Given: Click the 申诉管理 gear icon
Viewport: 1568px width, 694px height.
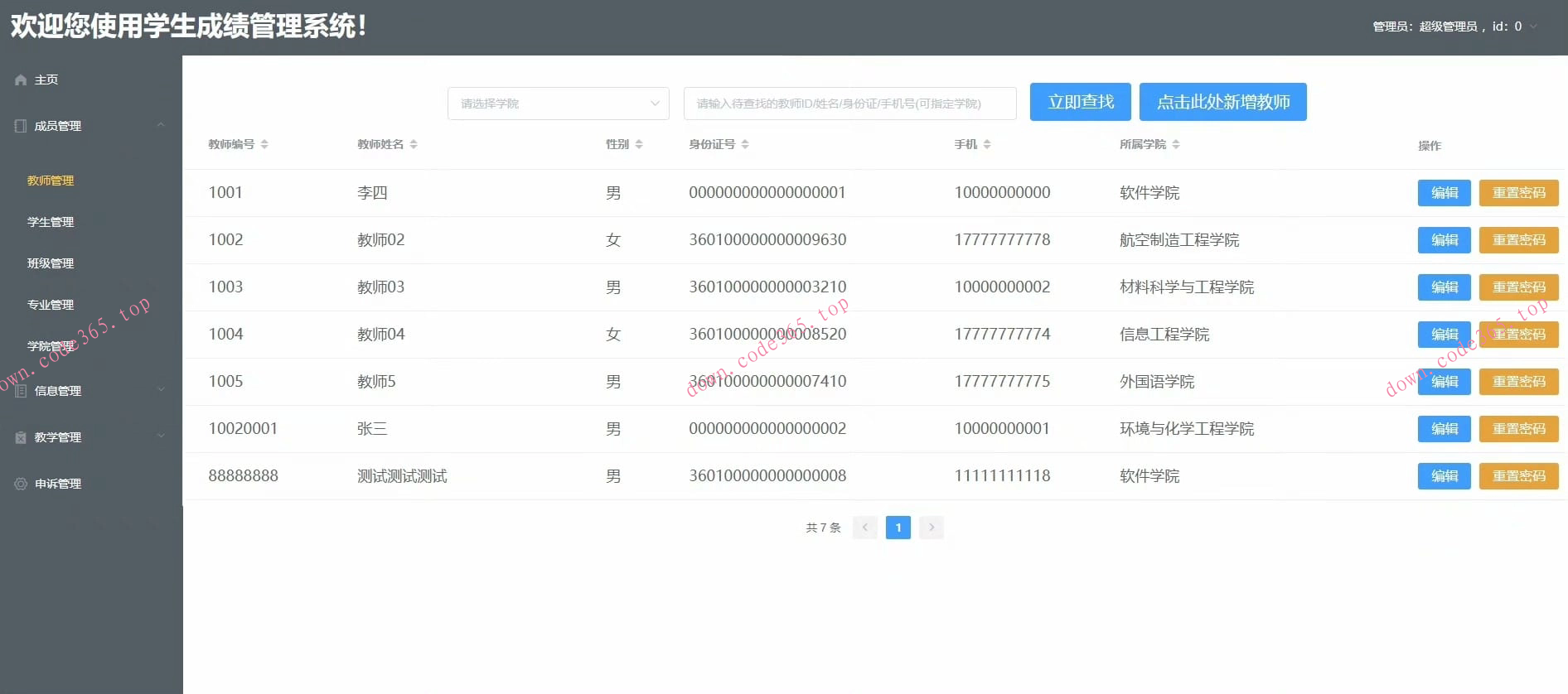Looking at the screenshot, I should 21,484.
